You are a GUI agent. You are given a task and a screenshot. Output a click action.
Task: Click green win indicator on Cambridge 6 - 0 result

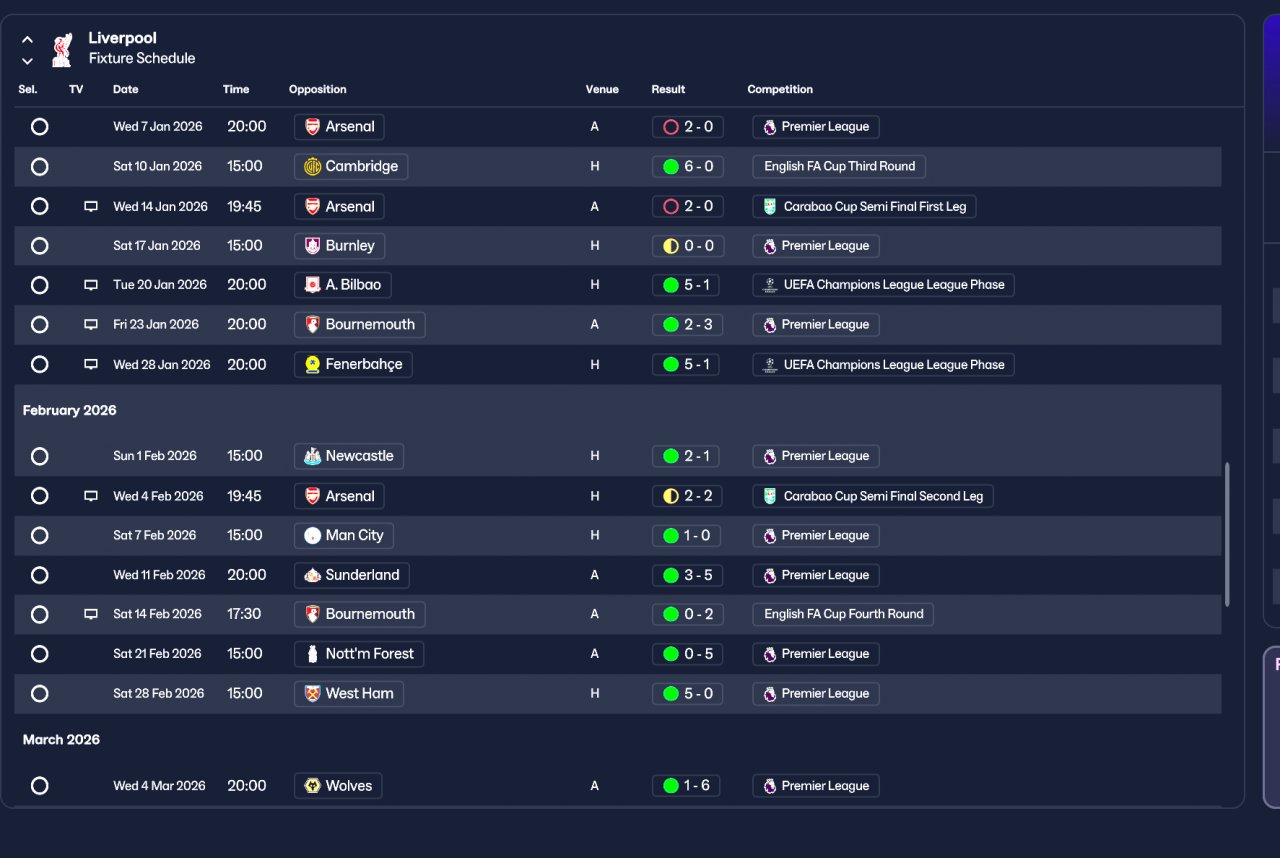(x=671, y=166)
